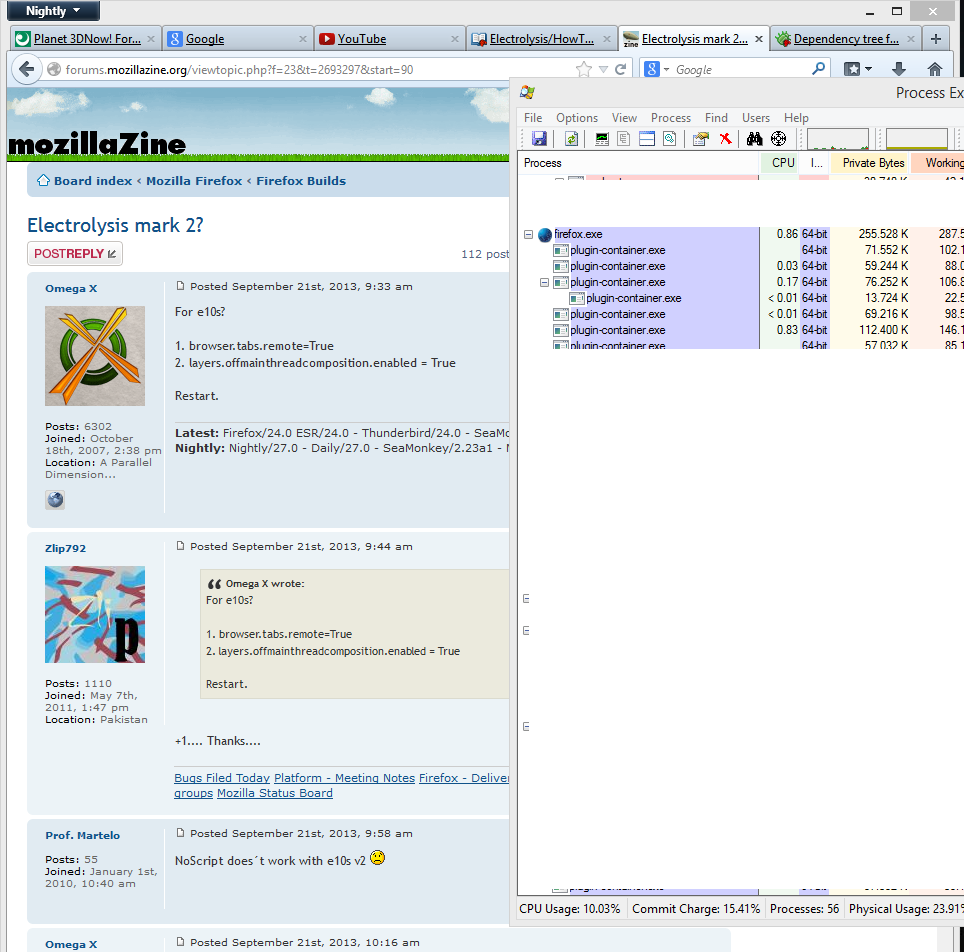964x952 pixels.
Task: Select the firefox.exe process row
Action: point(741,234)
